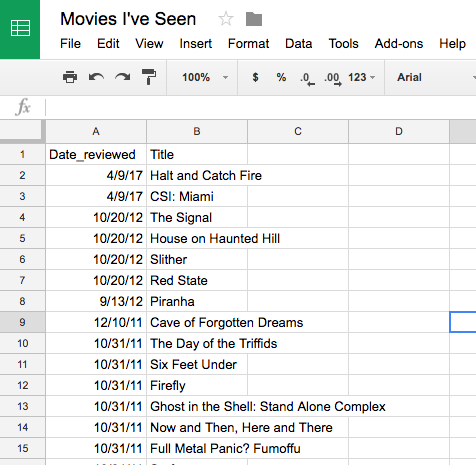Format as currency with dollar icon
This screenshot has width=476, height=465.
click(255, 77)
